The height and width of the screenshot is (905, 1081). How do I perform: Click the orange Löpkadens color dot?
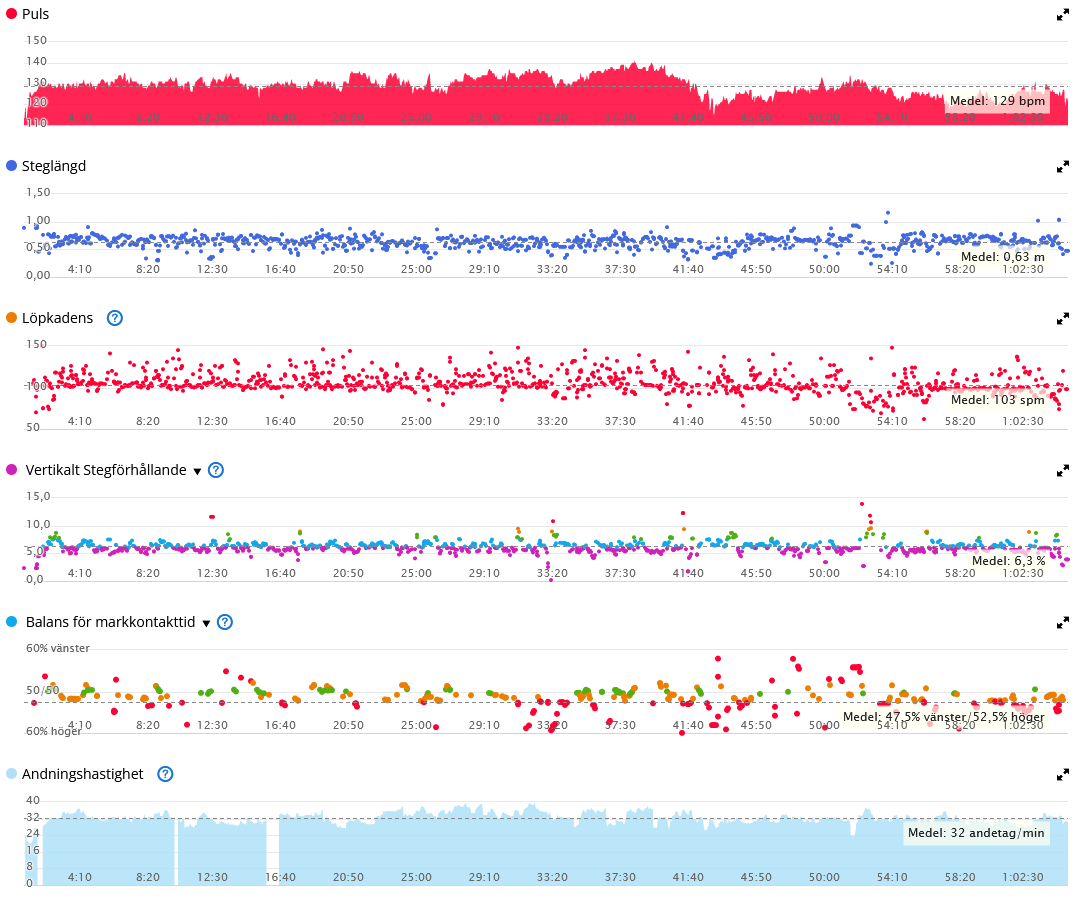[11, 318]
